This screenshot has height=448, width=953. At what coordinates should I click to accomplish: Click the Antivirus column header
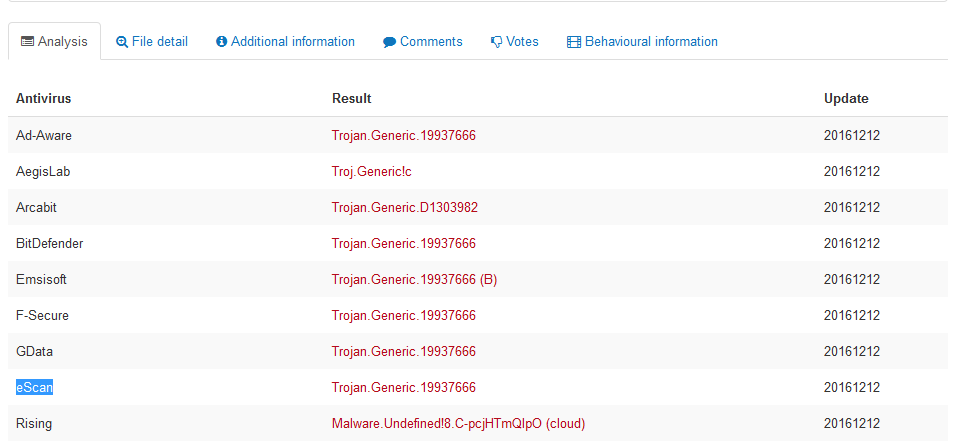click(x=43, y=98)
